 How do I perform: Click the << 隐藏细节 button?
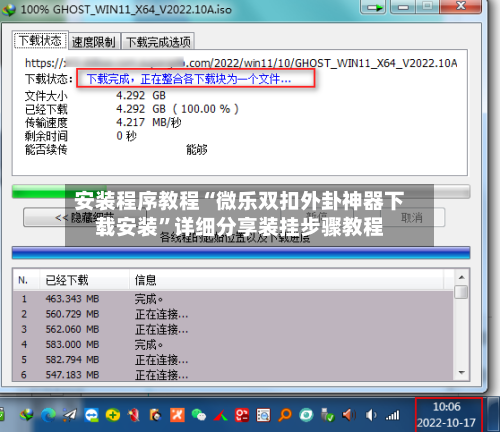point(85,218)
